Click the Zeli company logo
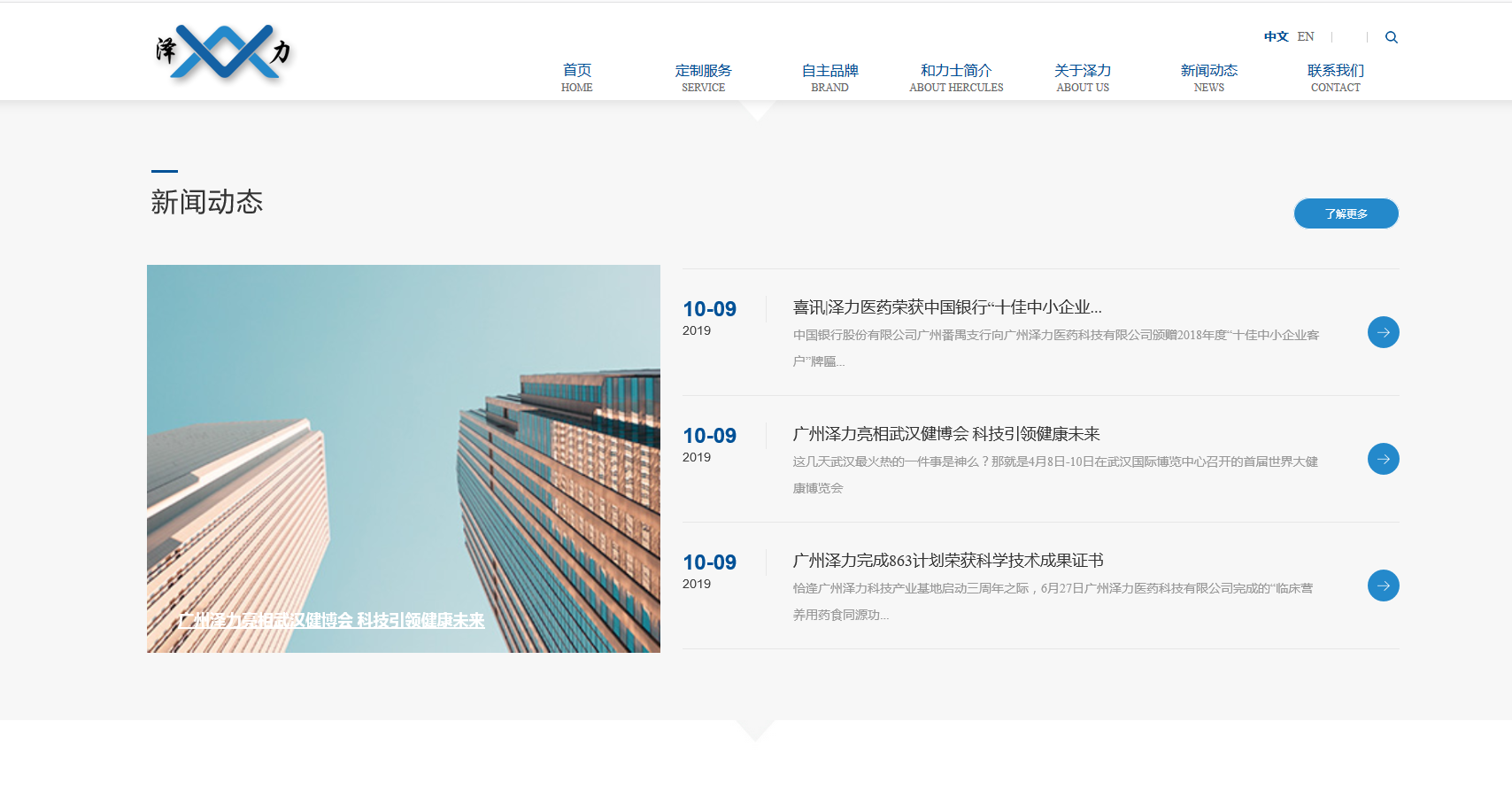 pyautogui.click(x=223, y=52)
